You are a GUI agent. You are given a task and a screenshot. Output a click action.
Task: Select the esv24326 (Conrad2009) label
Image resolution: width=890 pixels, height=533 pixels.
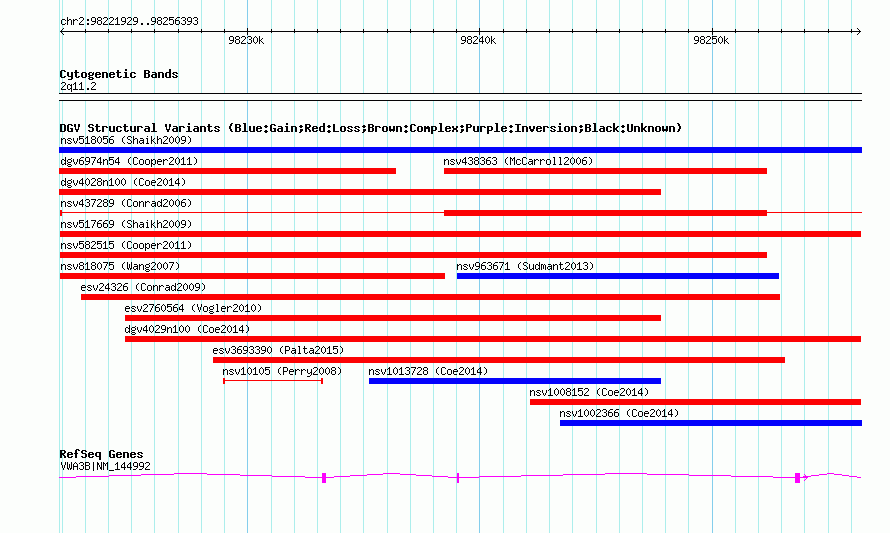click(143, 287)
